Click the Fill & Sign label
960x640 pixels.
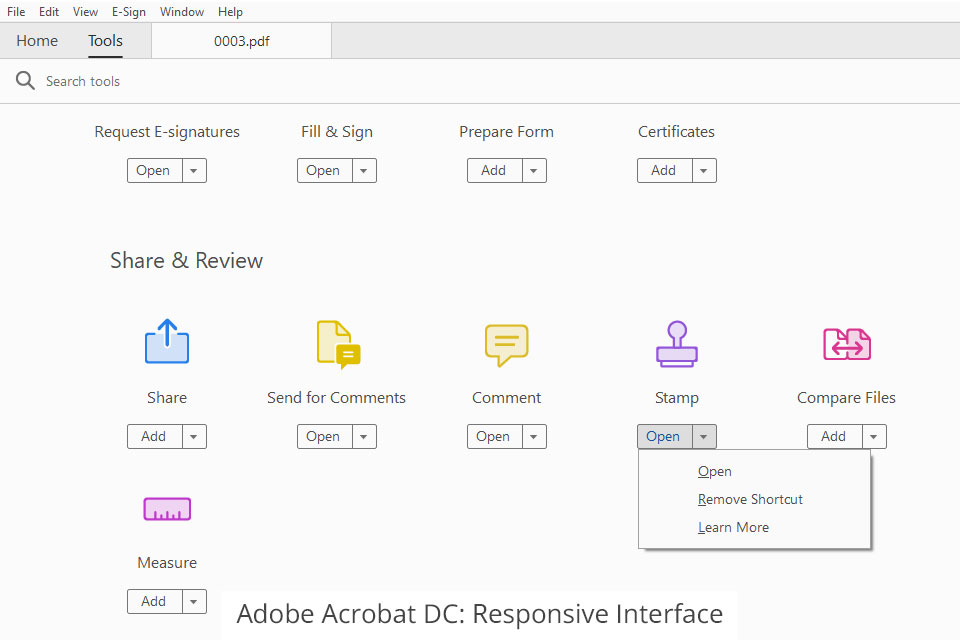(x=337, y=132)
